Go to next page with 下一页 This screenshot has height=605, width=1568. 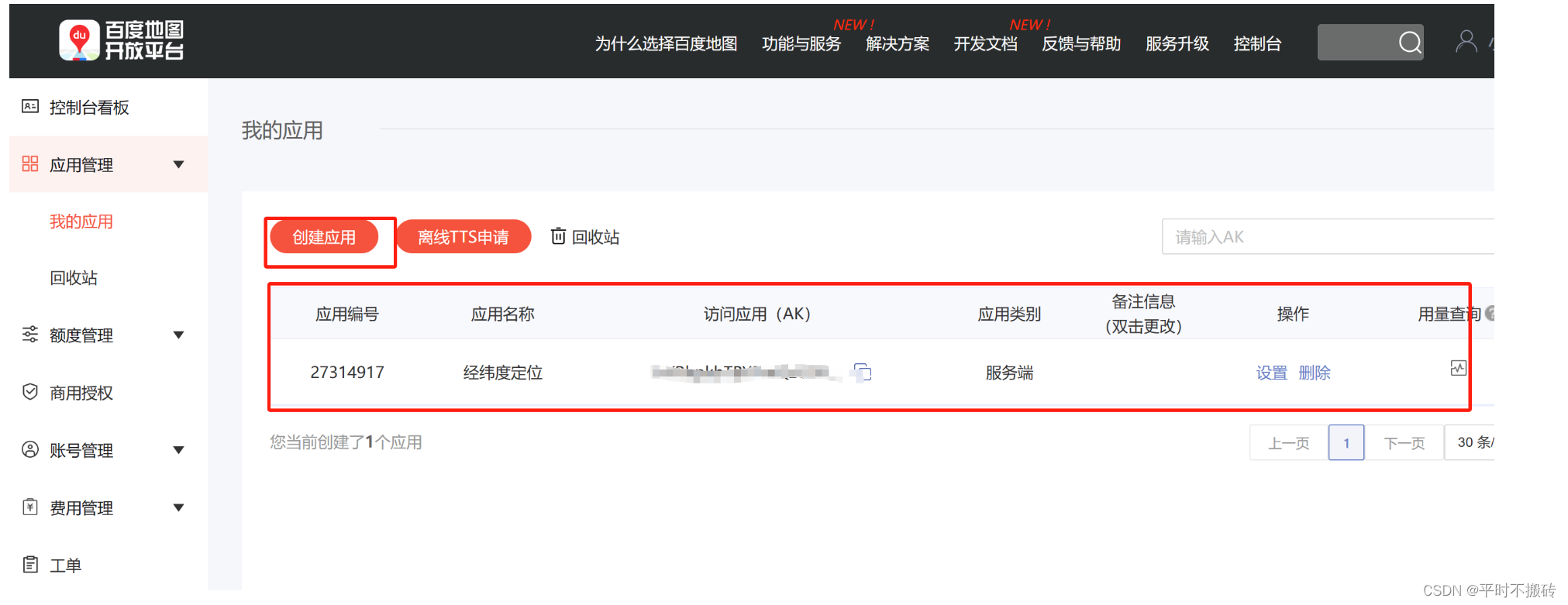coord(1404,442)
